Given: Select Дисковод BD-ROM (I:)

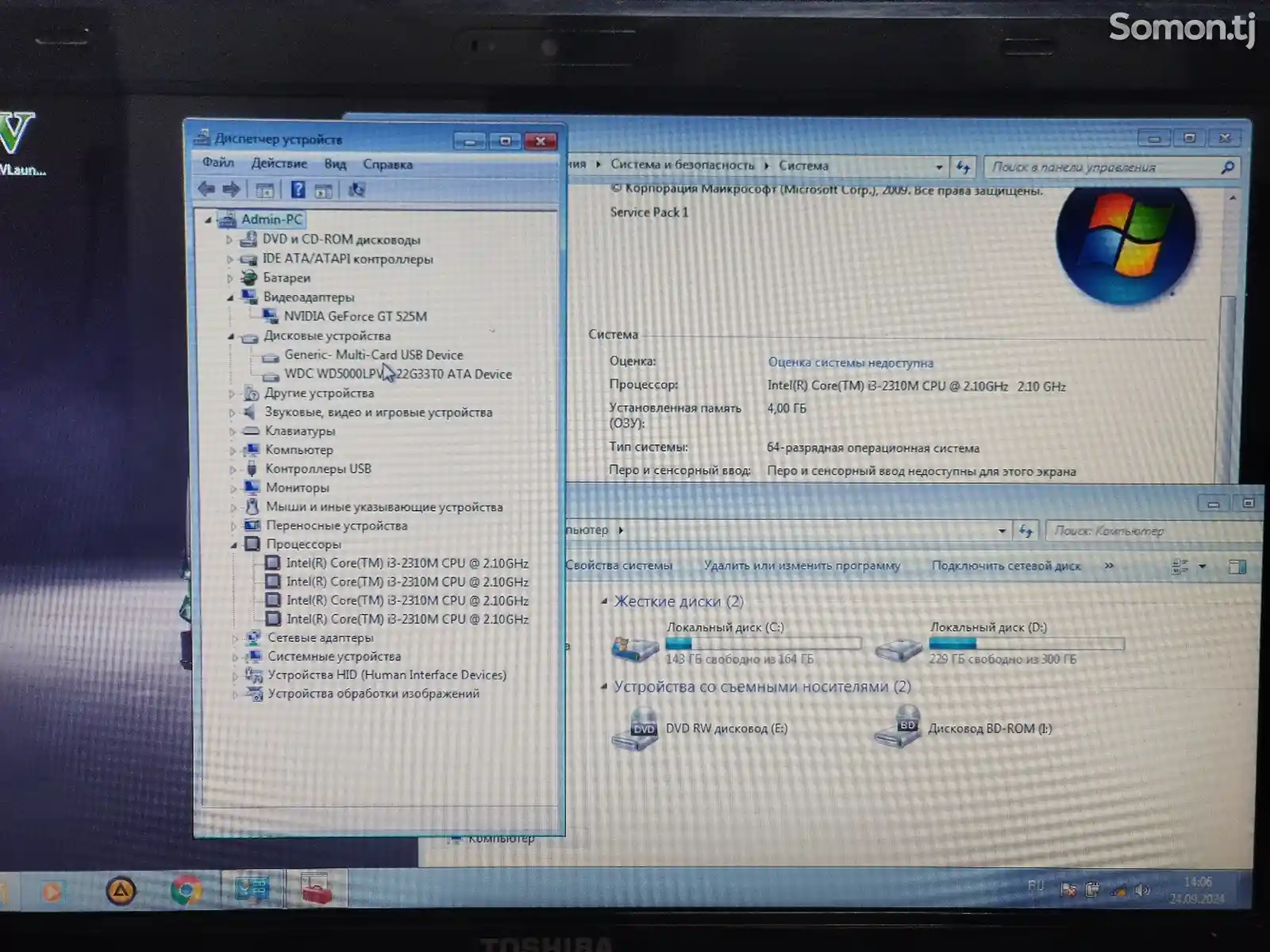Looking at the screenshot, I should (963, 728).
